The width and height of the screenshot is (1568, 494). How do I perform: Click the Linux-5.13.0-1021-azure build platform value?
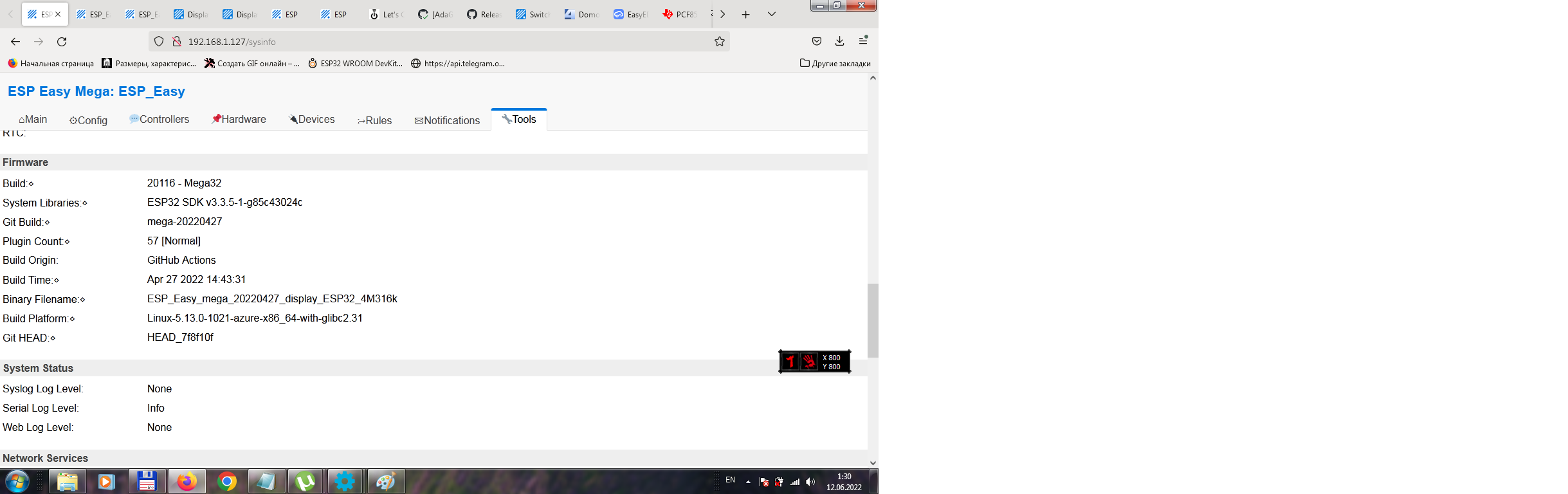(255, 318)
